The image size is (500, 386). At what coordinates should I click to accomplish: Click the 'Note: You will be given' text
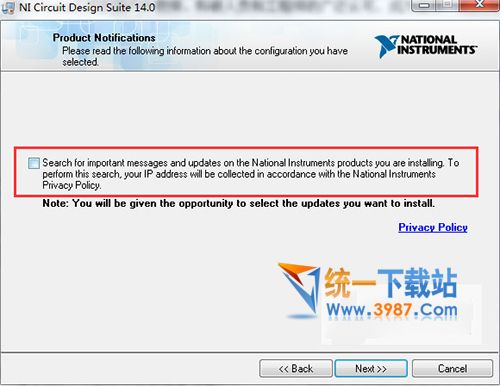[238, 203]
